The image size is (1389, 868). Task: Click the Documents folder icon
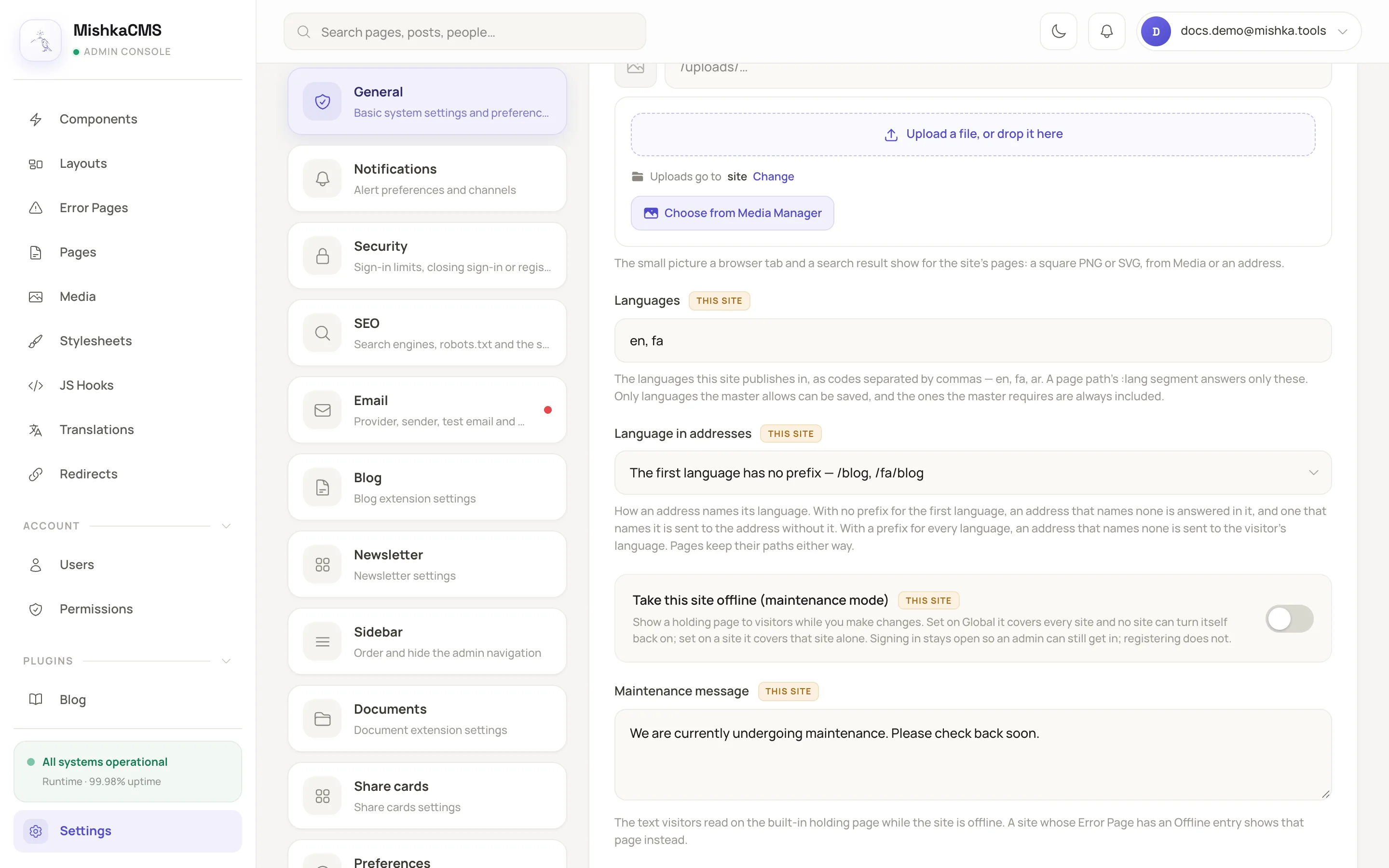[x=323, y=719]
